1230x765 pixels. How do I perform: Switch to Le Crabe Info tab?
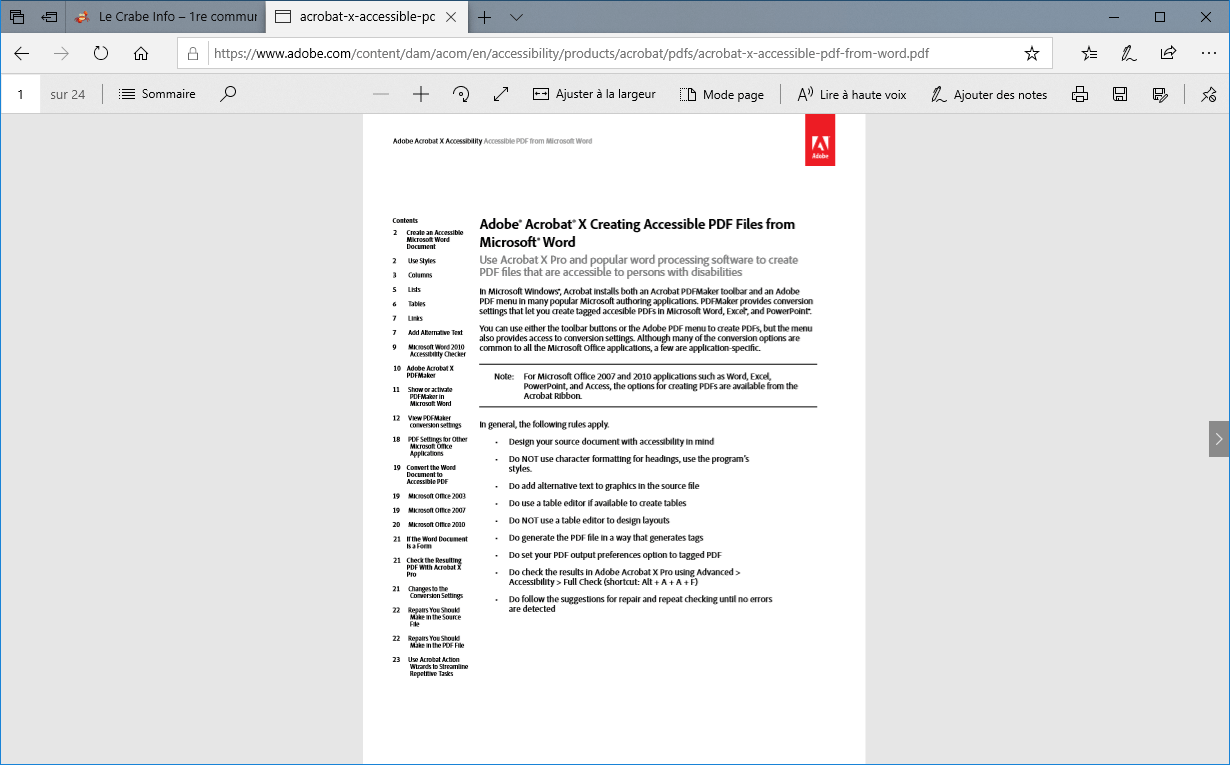166,17
